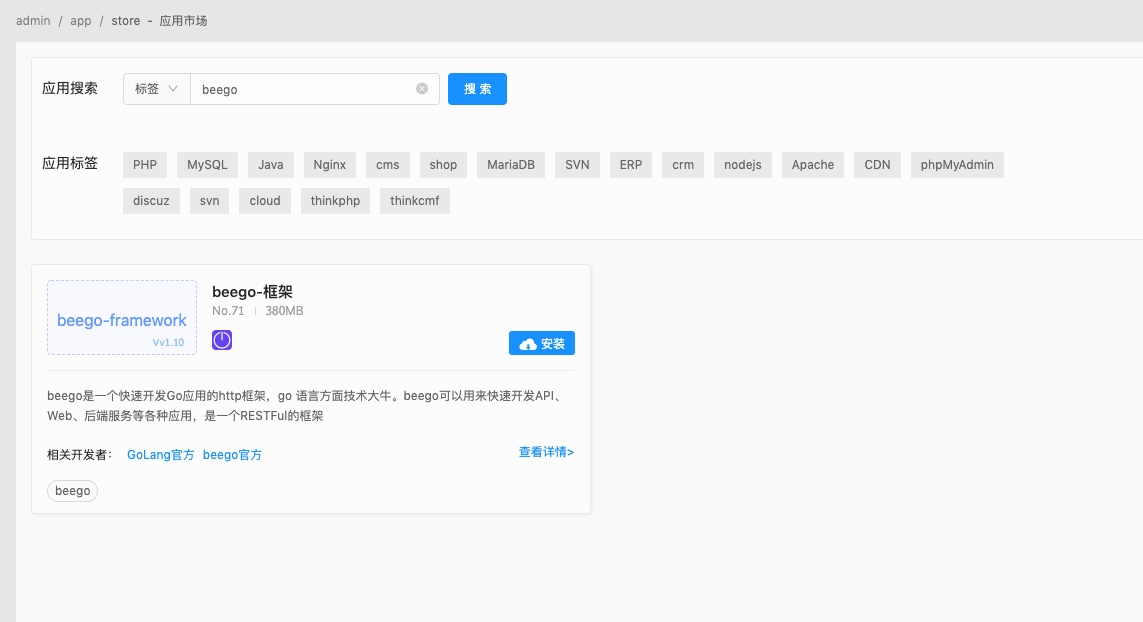Go to admin breadcrumb
This screenshot has height=622, width=1143.
point(33,21)
